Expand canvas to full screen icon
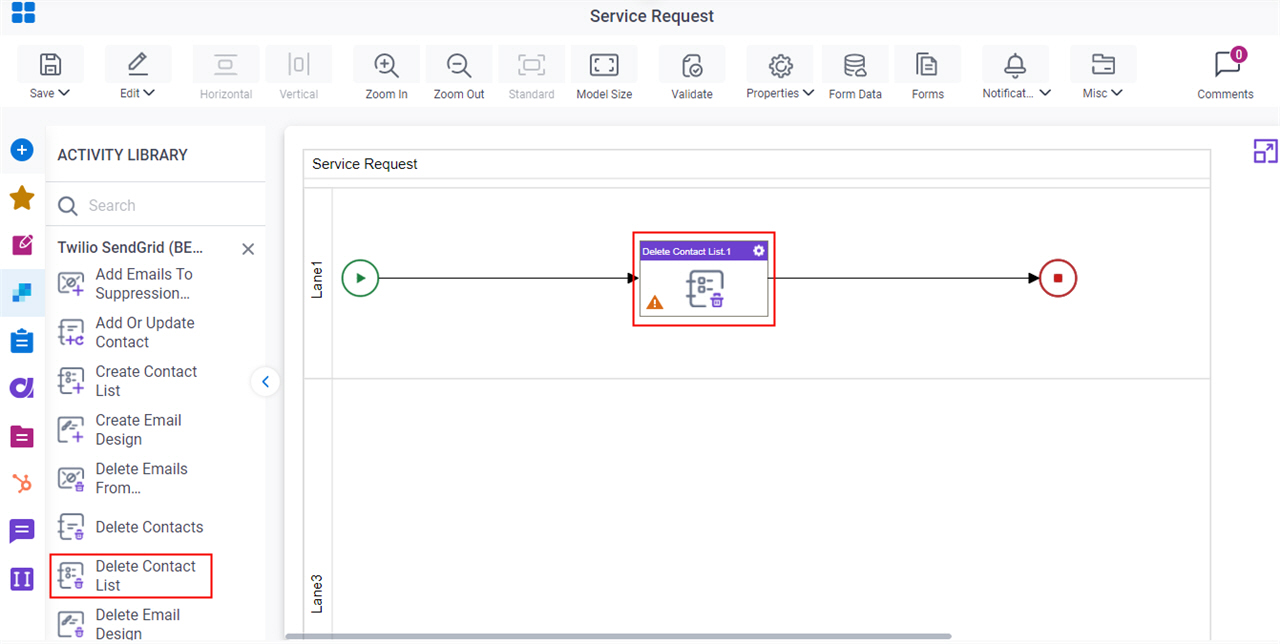 click(1265, 151)
